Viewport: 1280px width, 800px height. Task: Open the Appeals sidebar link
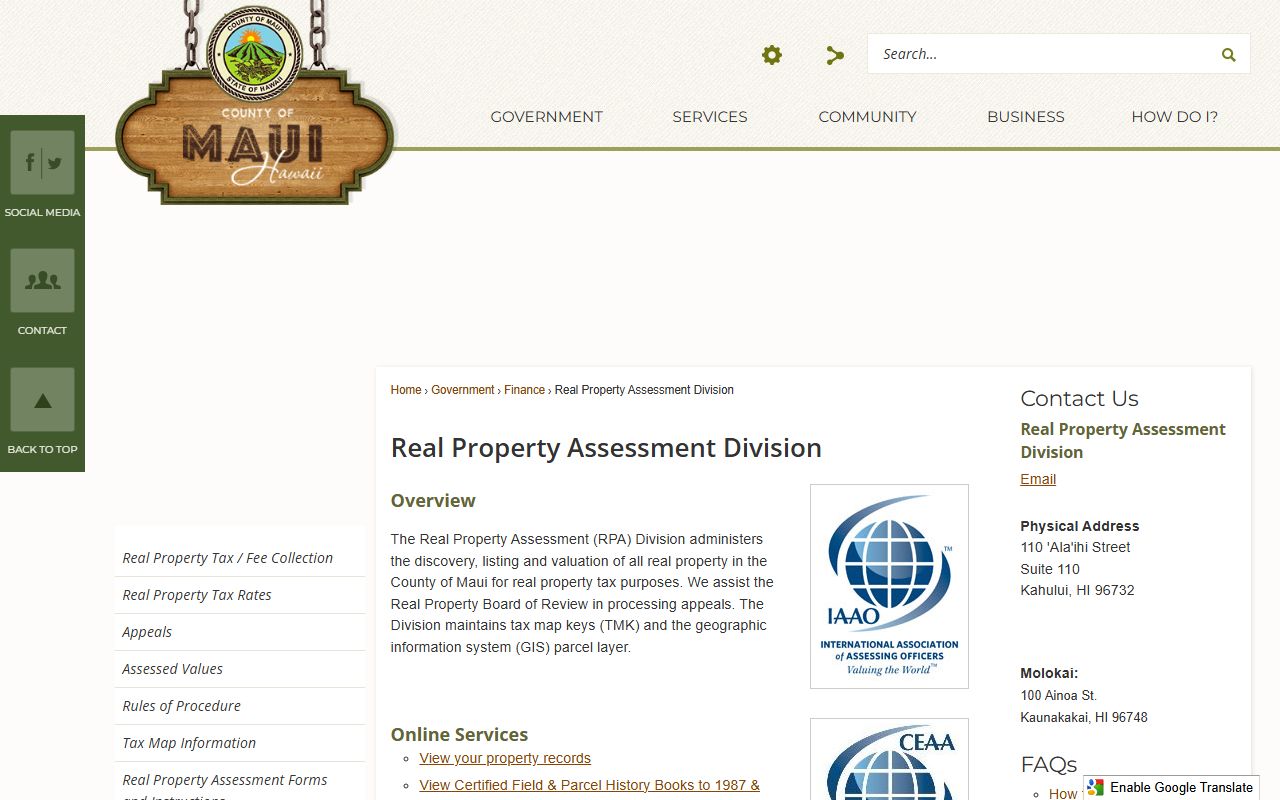click(240, 632)
